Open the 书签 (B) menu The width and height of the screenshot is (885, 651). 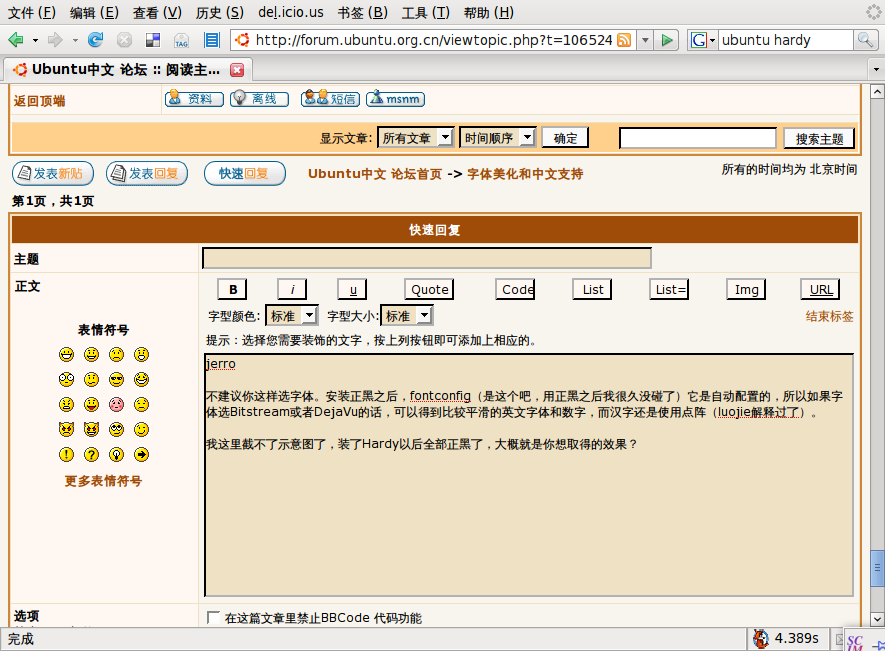point(363,12)
